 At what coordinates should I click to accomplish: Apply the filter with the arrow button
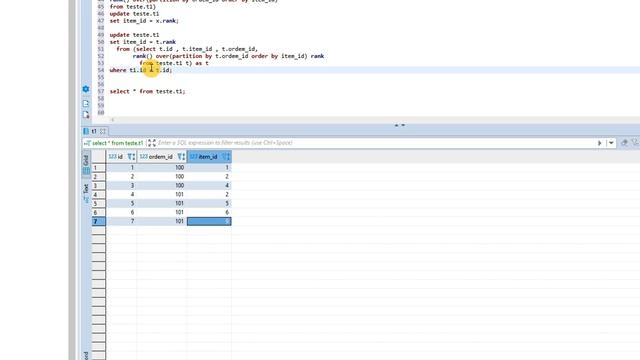pos(600,143)
